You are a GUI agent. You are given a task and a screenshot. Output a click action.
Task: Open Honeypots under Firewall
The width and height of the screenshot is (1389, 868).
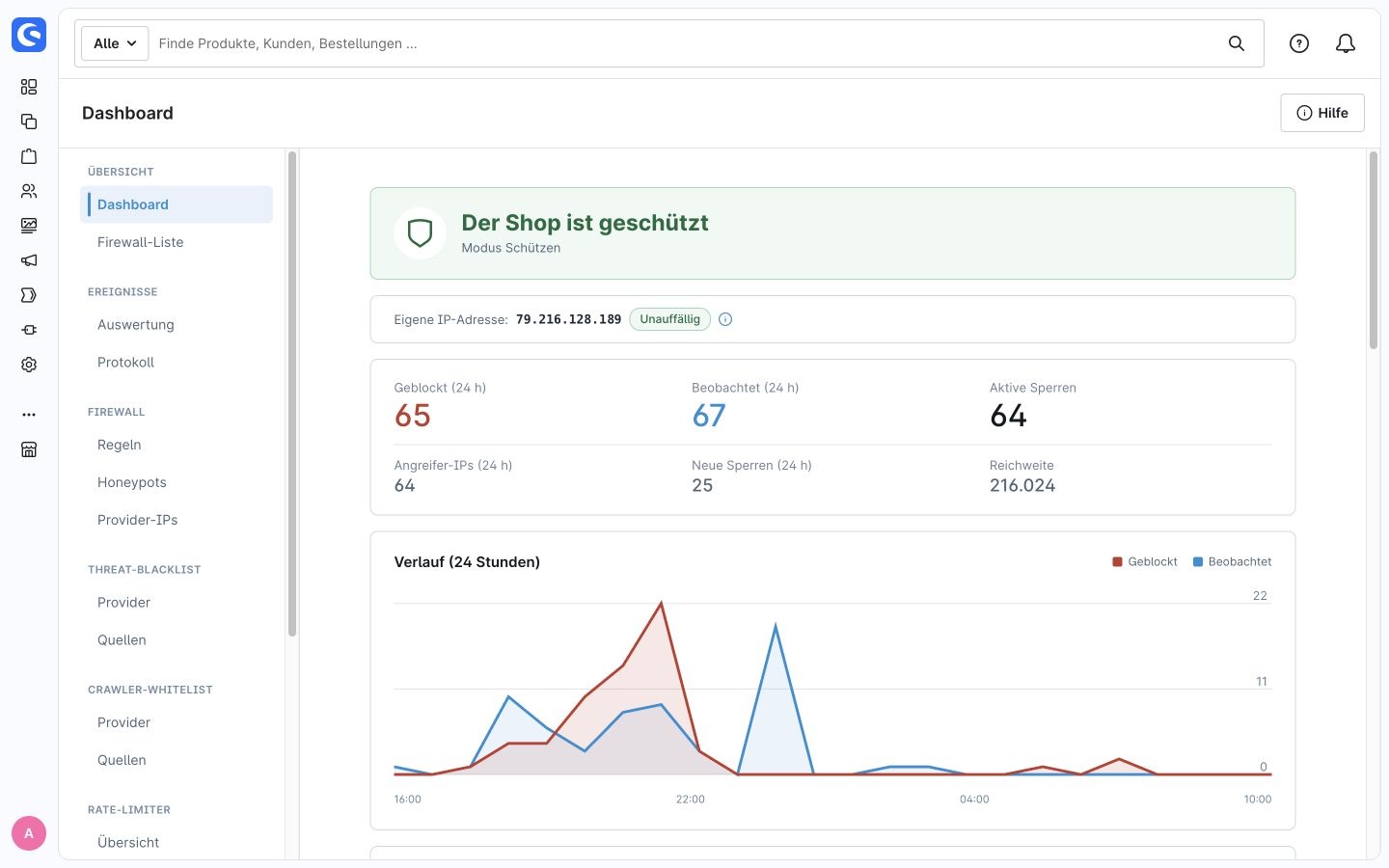click(177, 482)
